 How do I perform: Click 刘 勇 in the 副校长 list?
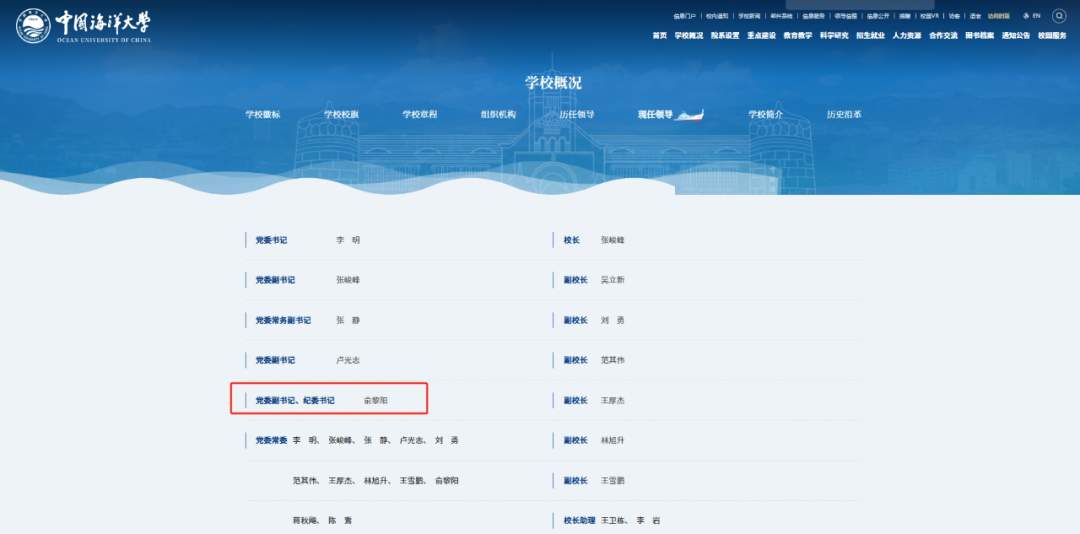tap(613, 320)
